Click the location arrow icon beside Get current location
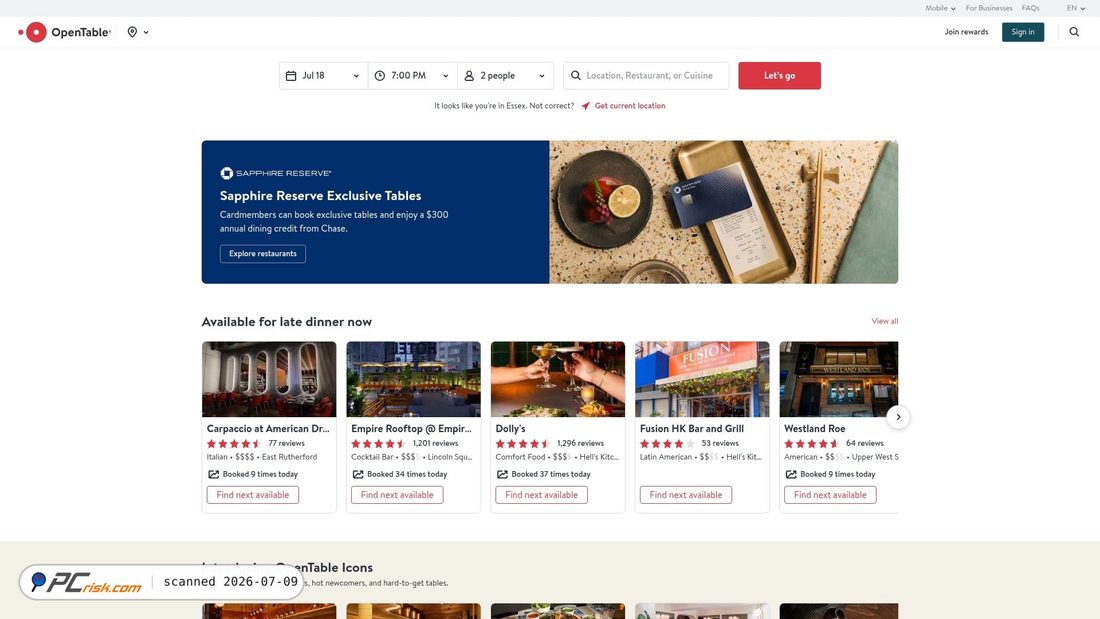 click(585, 106)
